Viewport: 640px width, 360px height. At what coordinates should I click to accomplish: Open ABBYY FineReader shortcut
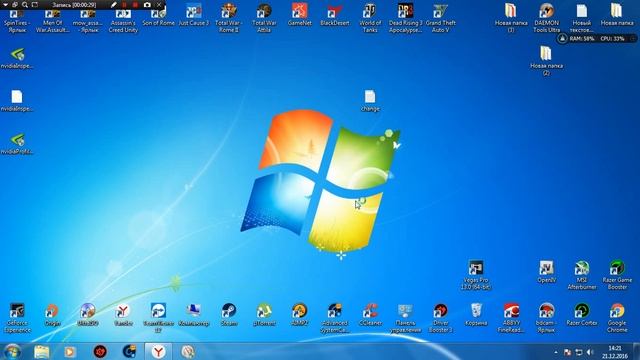click(x=511, y=318)
